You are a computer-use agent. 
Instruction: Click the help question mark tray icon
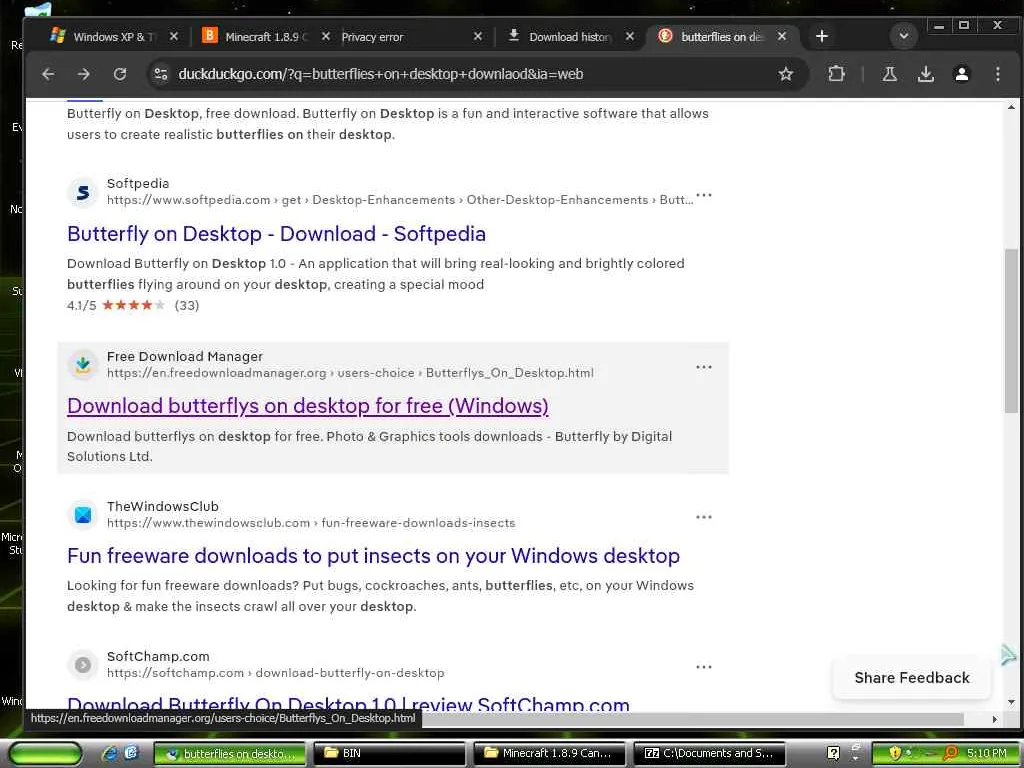[833, 753]
